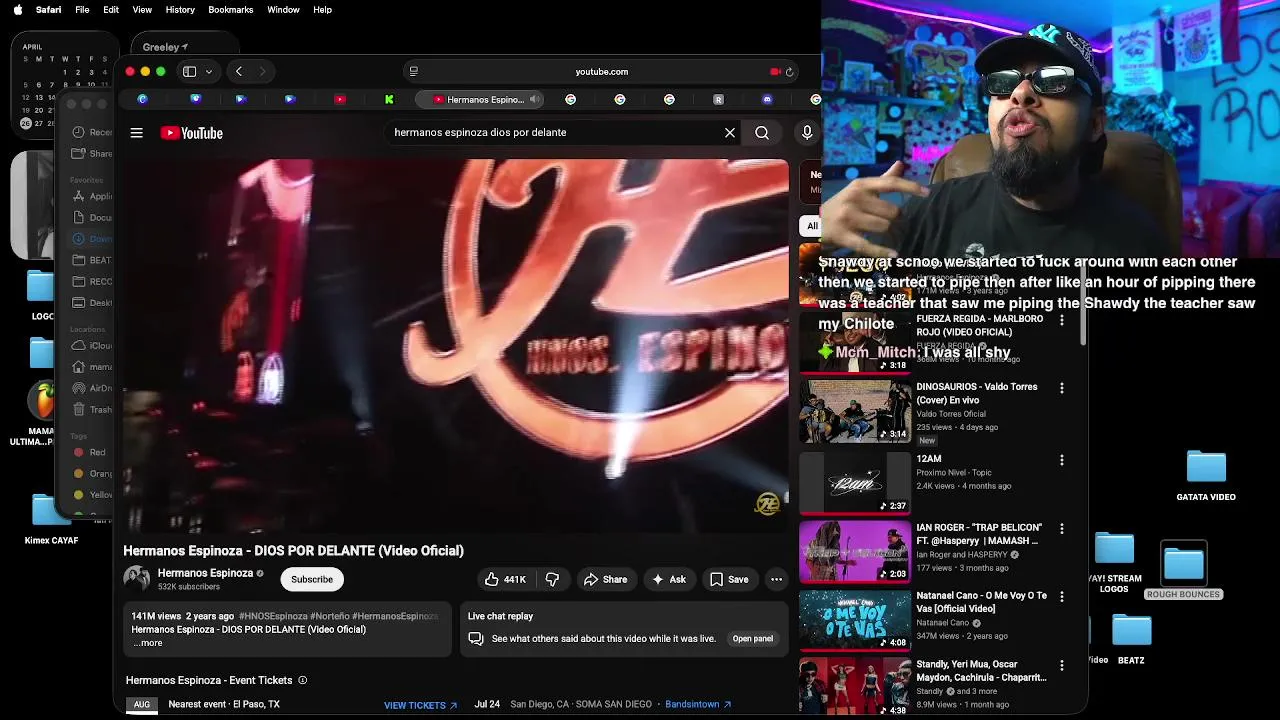Open the Help menu
This screenshot has height=720, width=1280.
[322, 10]
